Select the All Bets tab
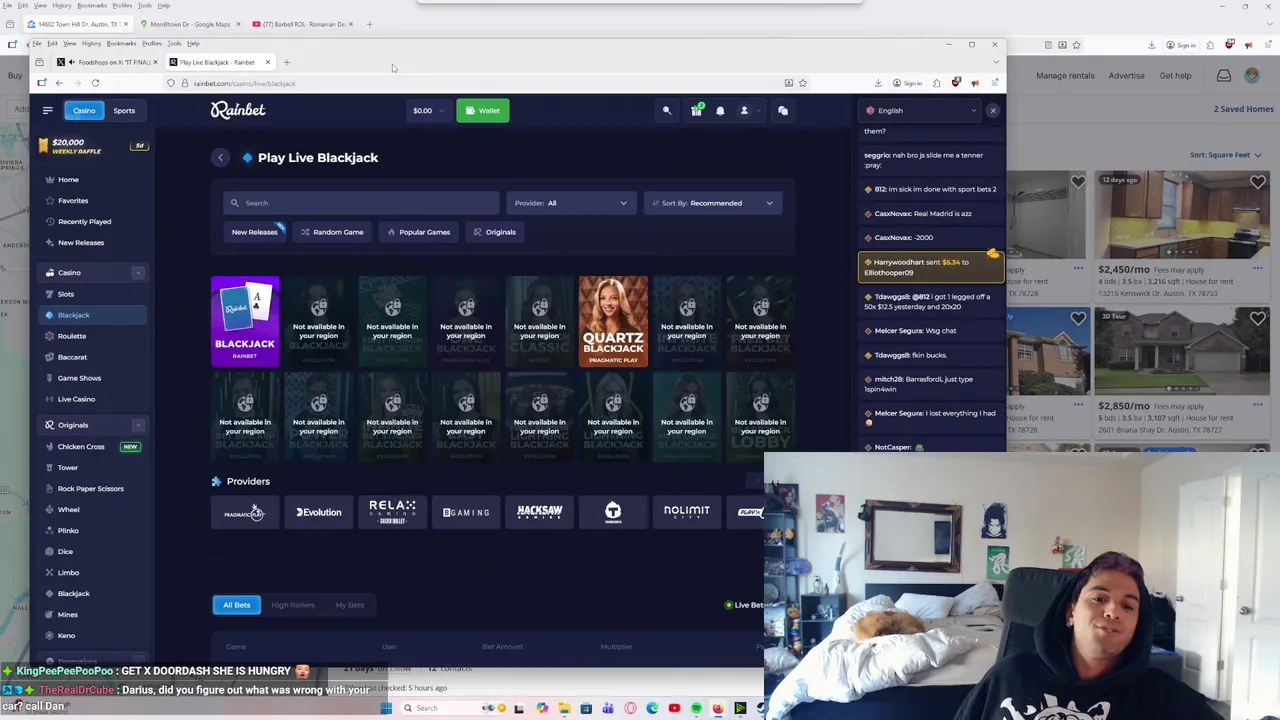This screenshot has width=1280, height=720. coord(237,605)
